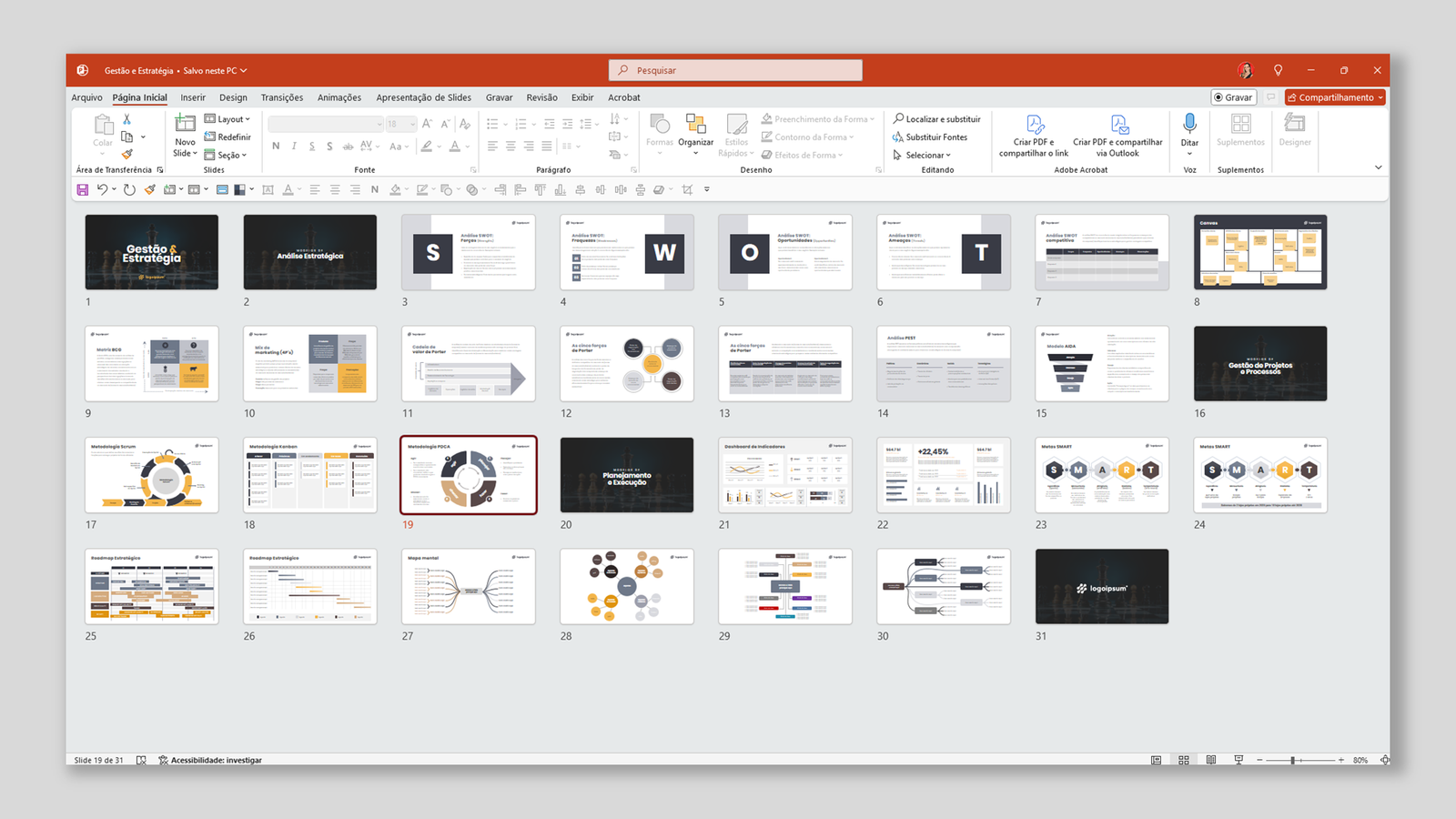Click the Undo arrow icon

[103, 189]
